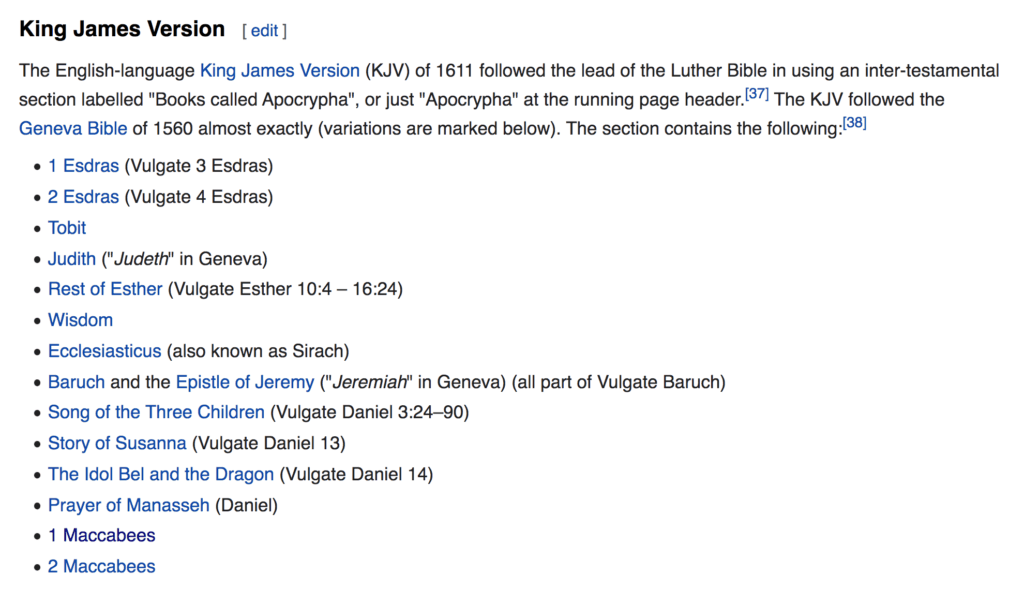Image resolution: width=1024 pixels, height=589 pixels.
Task: Open the 2 Esdras article link
Action: [84, 197]
